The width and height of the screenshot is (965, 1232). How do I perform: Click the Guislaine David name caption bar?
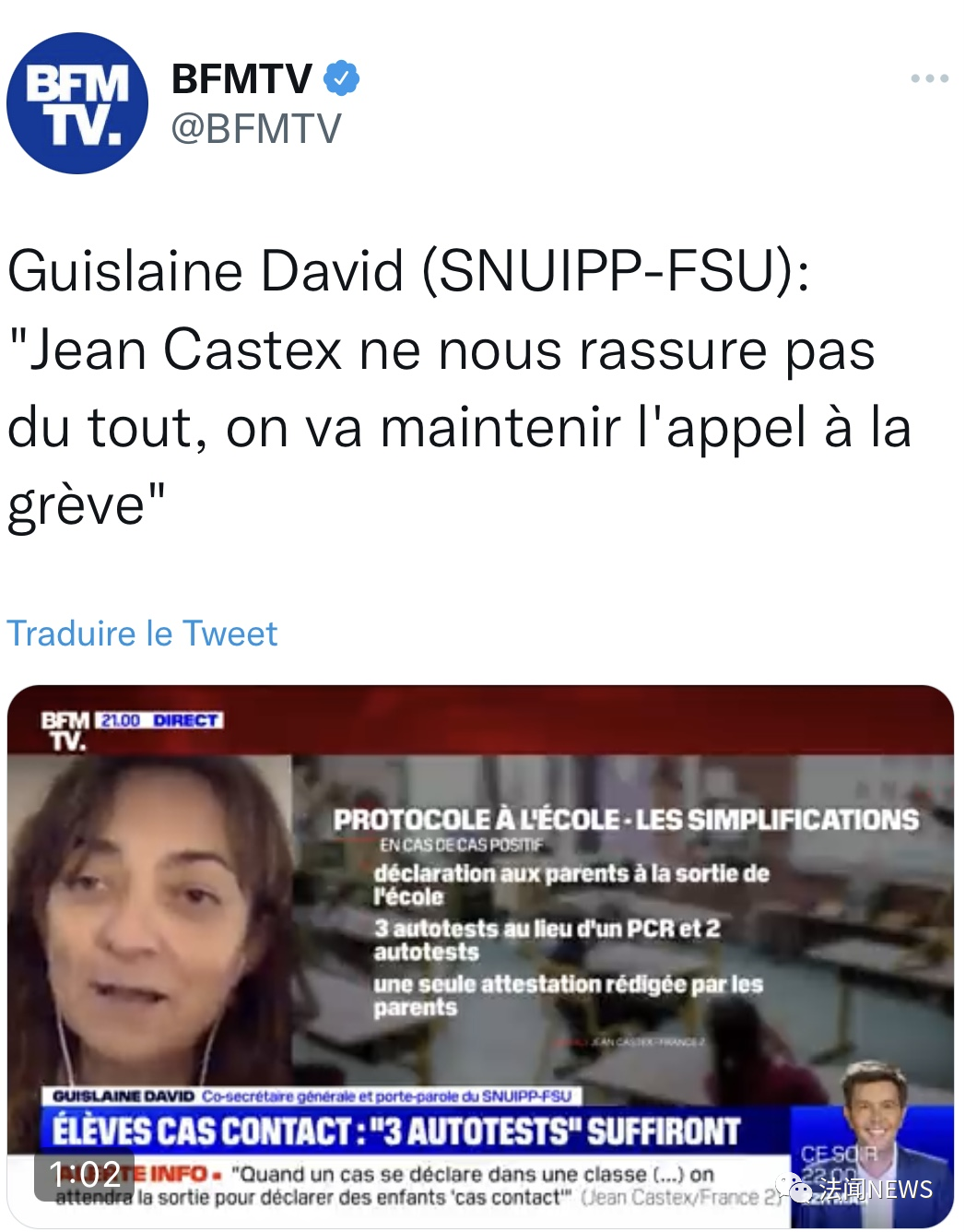(312, 1096)
